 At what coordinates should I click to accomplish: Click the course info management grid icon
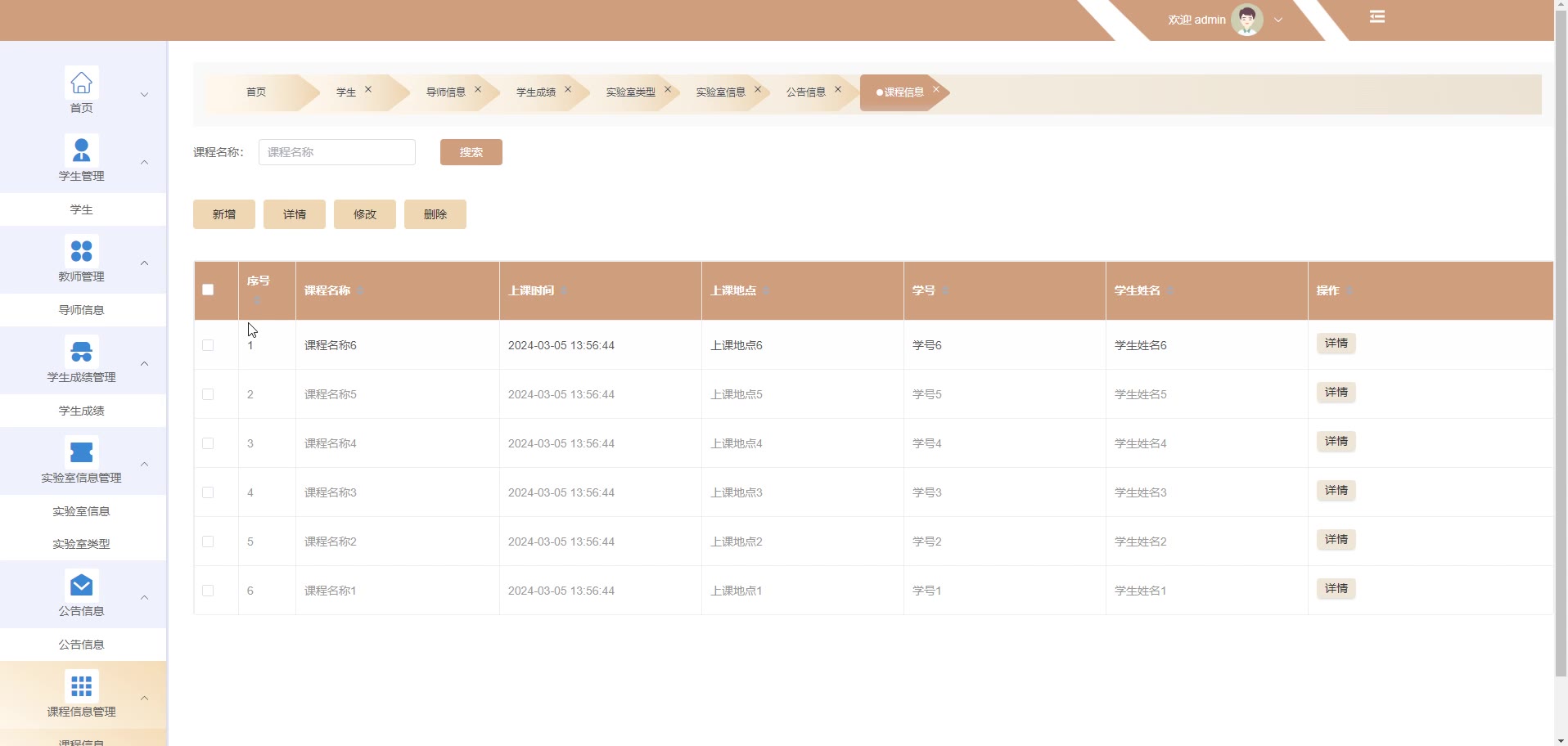point(81,686)
